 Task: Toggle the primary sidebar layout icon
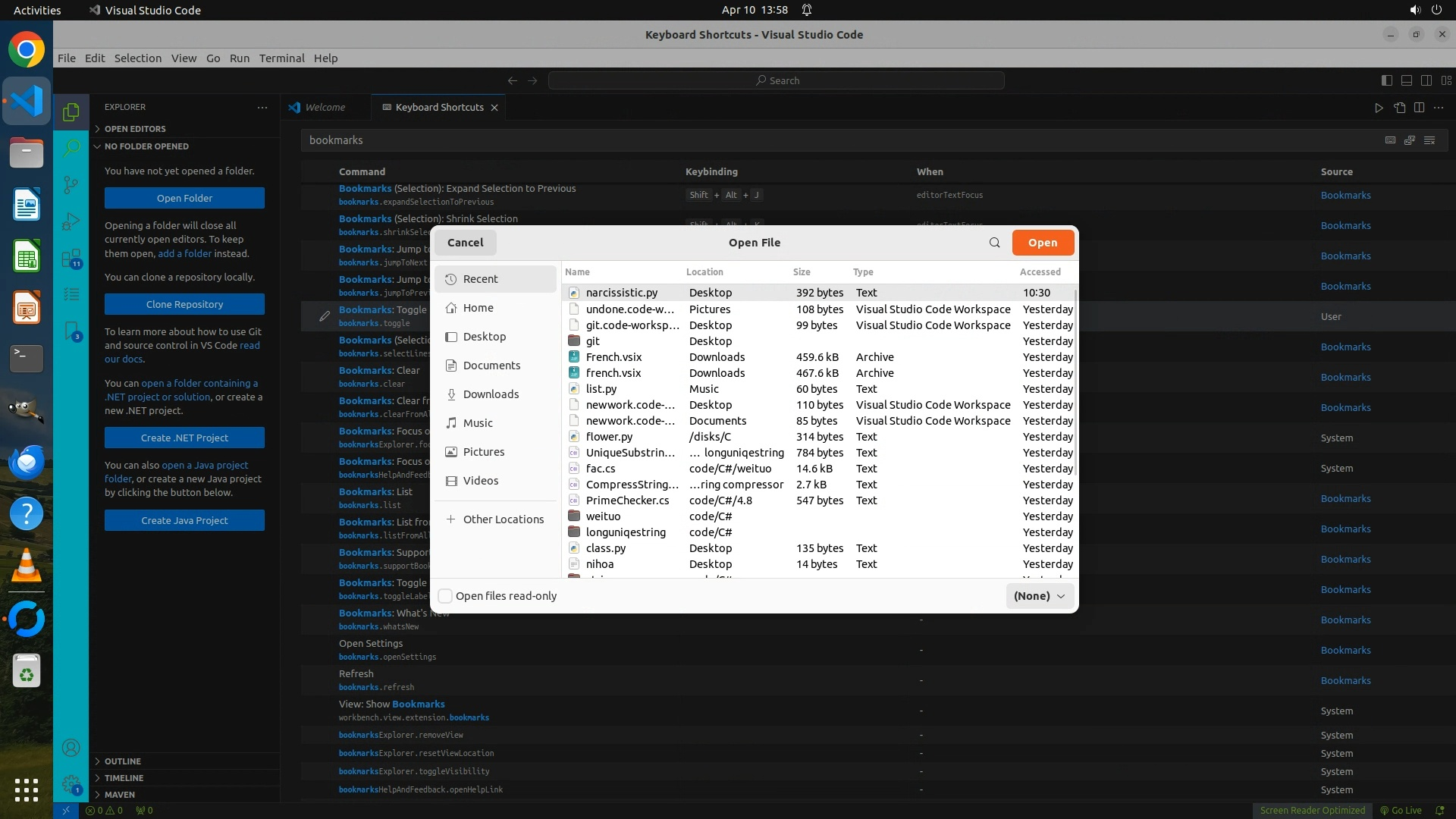pyautogui.click(x=1386, y=80)
